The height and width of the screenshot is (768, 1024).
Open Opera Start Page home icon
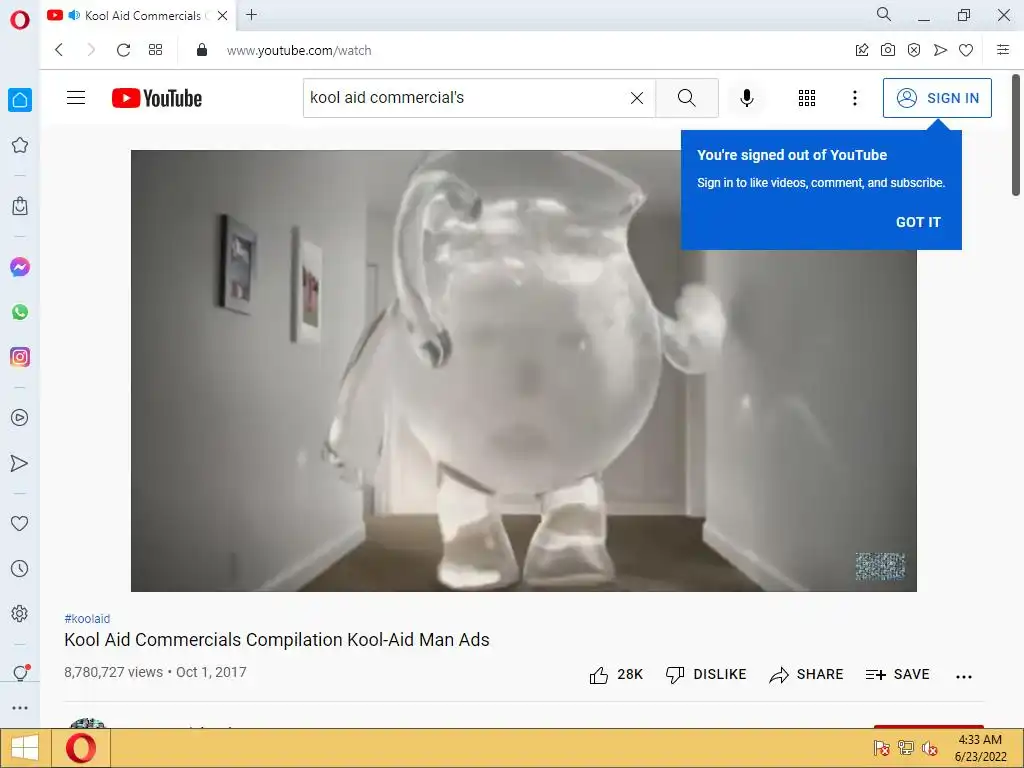(20, 100)
